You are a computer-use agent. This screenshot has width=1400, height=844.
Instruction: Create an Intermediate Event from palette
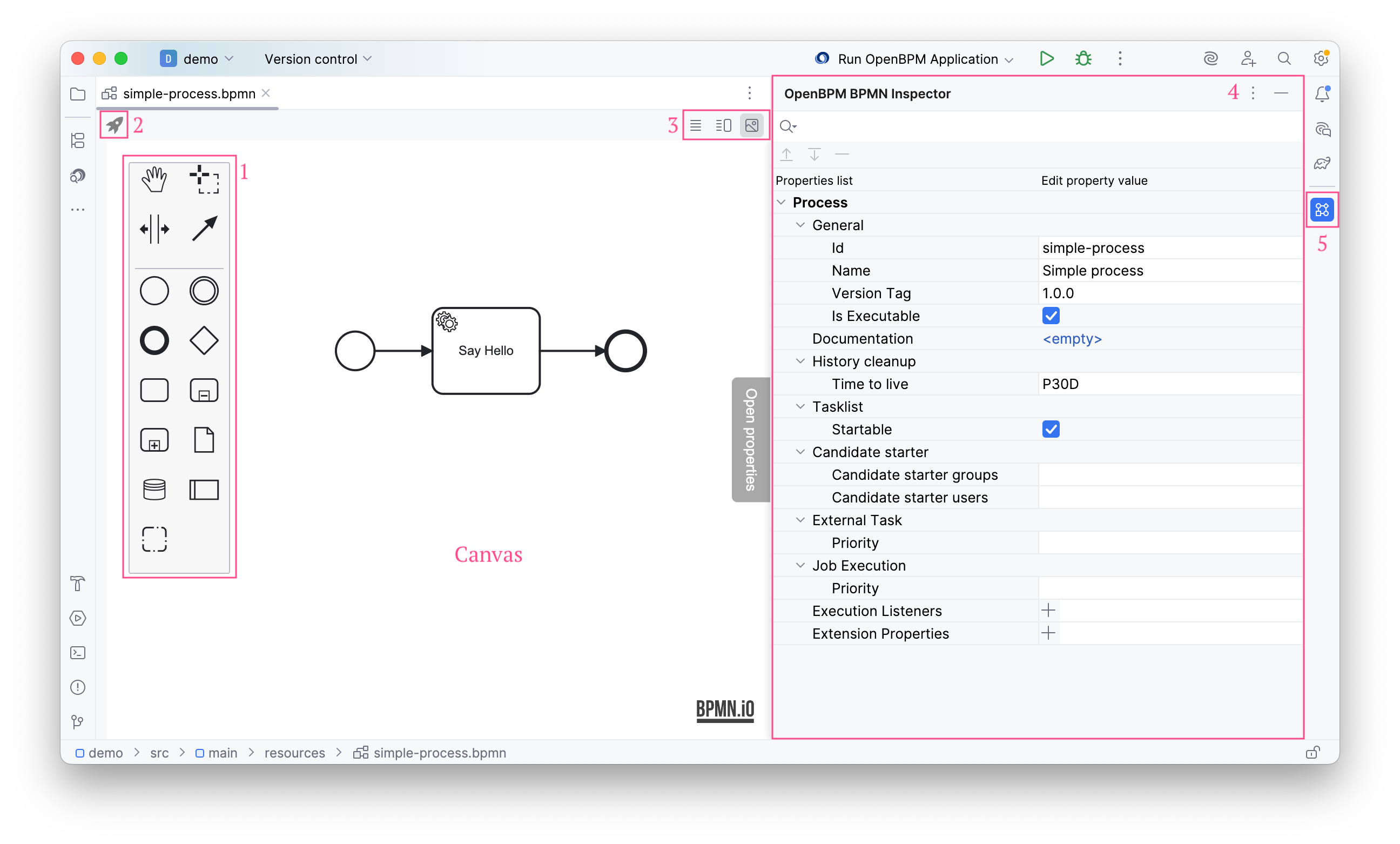coord(204,291)
